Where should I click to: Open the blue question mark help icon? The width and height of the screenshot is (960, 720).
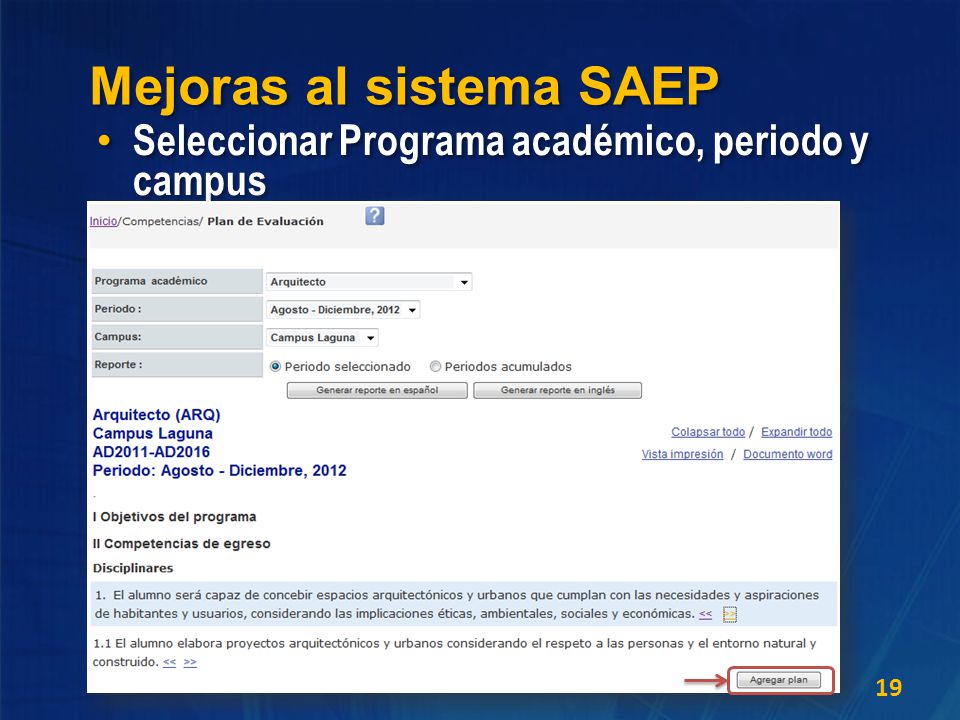pyautogui.click(x=375, y=216)
